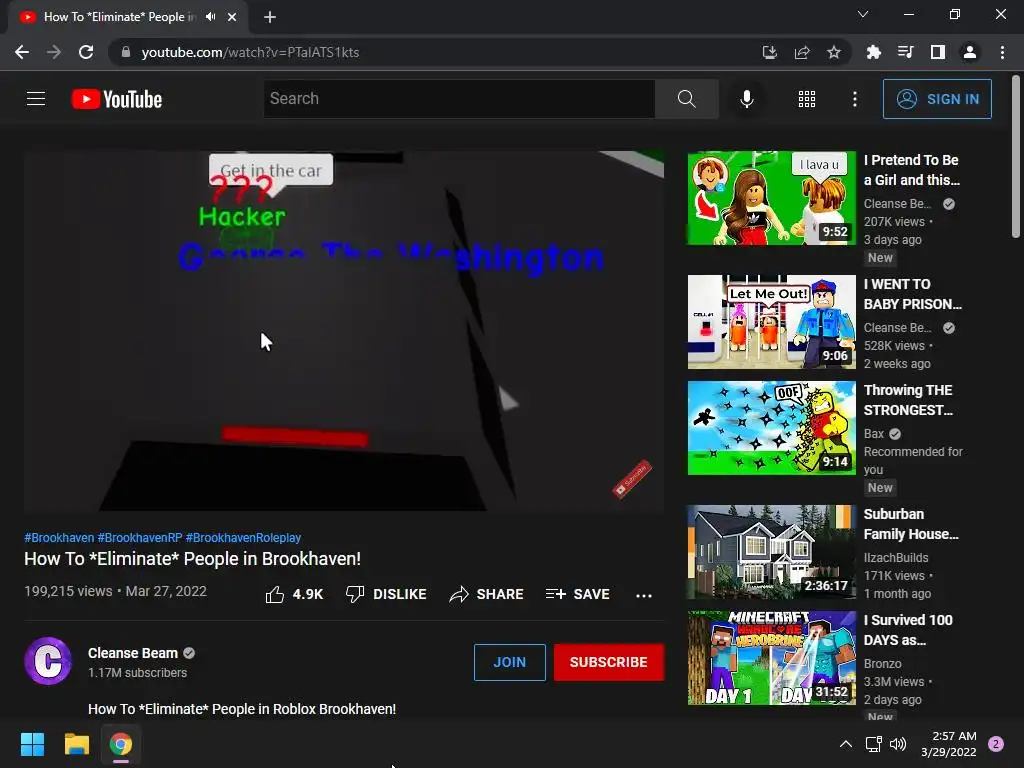Click the video player area
Image resolution: width=1024 pixels, height=768 pixels.
click(344, 331)
